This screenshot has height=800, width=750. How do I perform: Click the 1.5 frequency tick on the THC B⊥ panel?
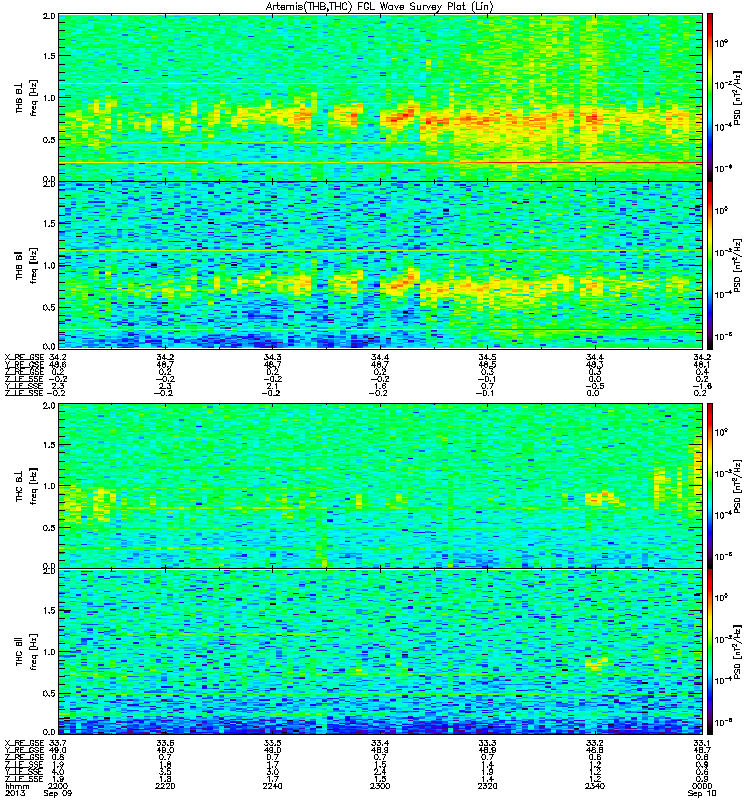pyautogui.click(x=49, y=445)
